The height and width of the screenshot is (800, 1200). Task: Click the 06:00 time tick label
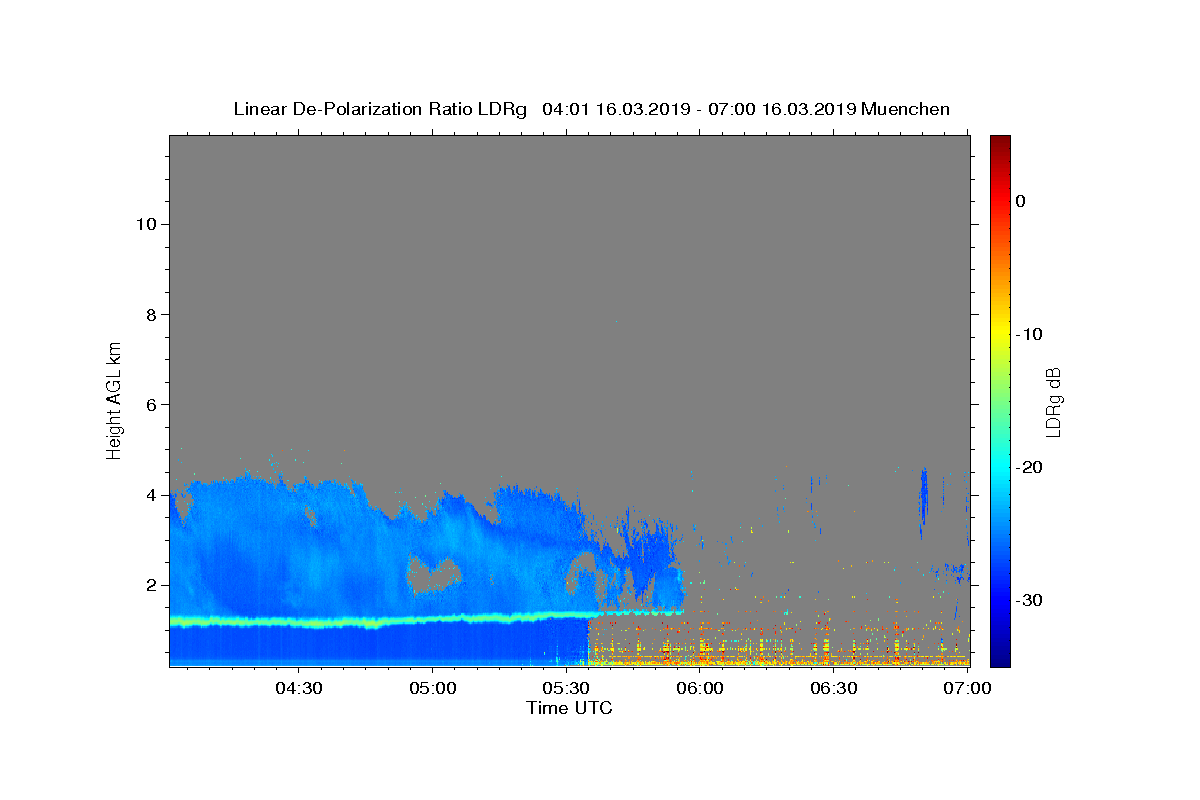point(700,689)
